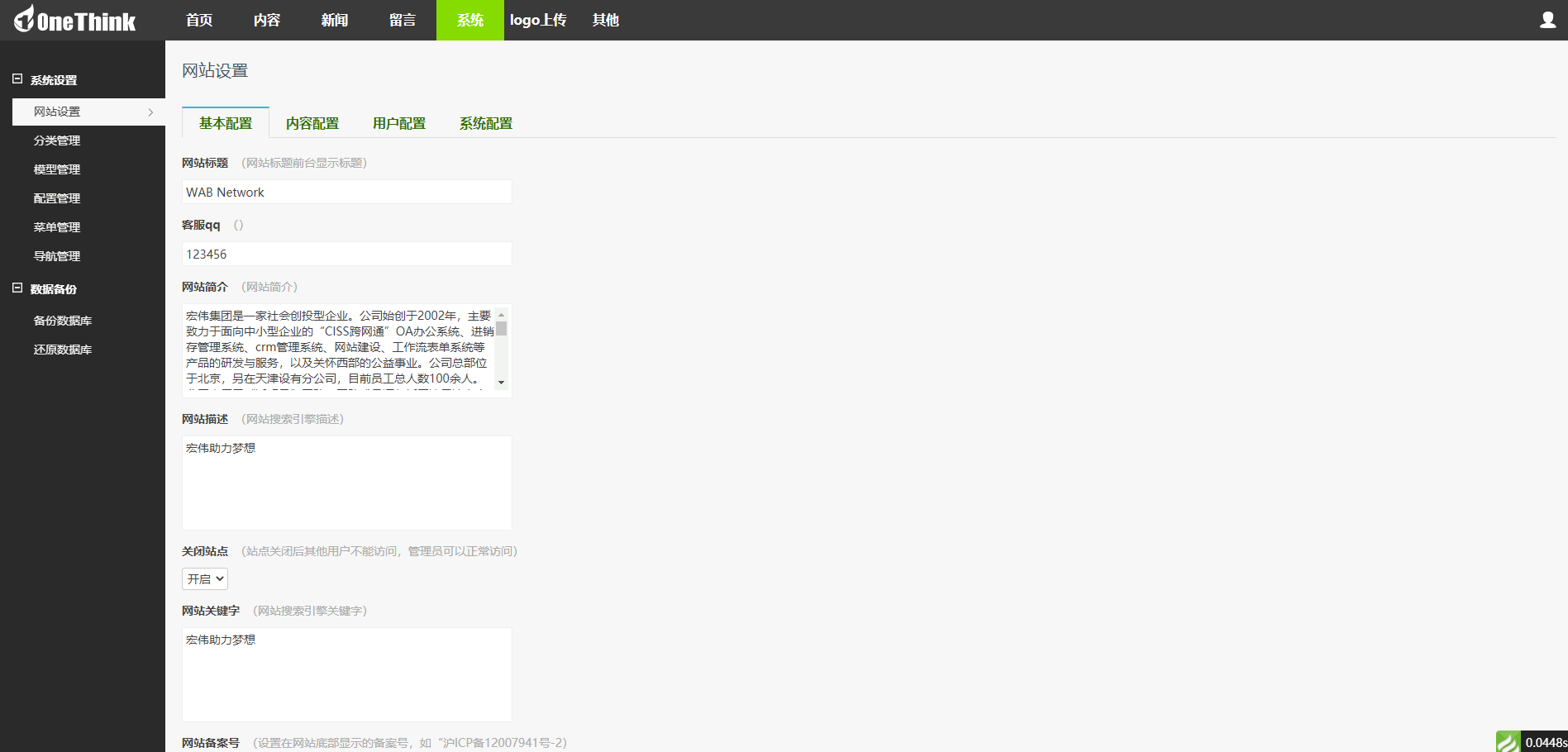Click the 0.0448s runtime indicator
This screenshot has width=1568, height=752.
pos(1544,742)
